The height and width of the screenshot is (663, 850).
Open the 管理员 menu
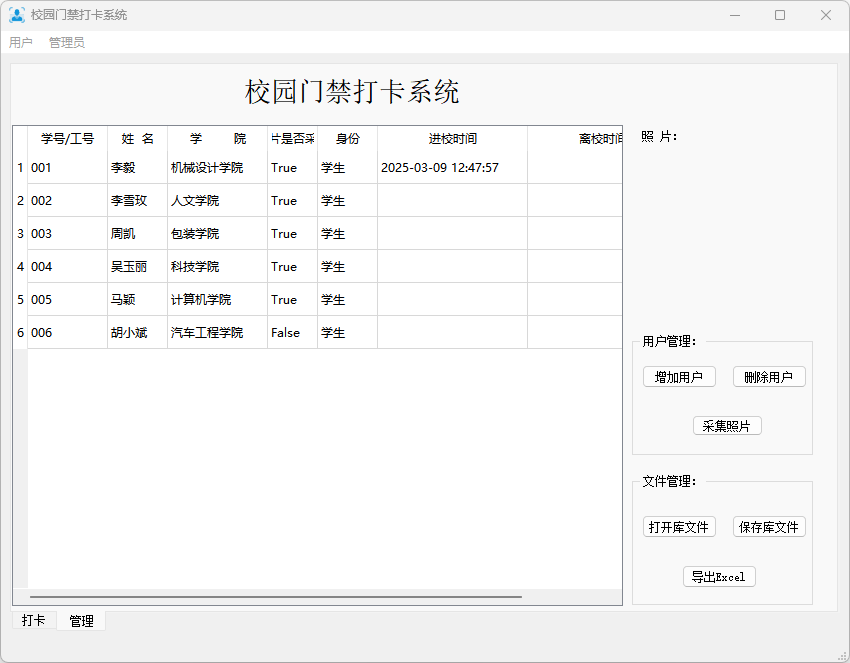click(67, 43)
